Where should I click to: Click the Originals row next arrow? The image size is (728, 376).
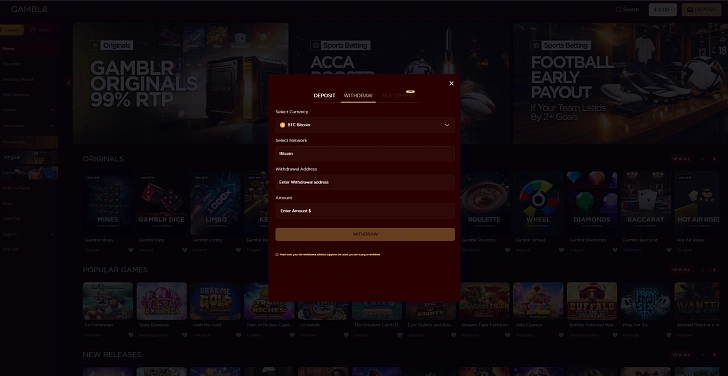click(x=714, y=159)
